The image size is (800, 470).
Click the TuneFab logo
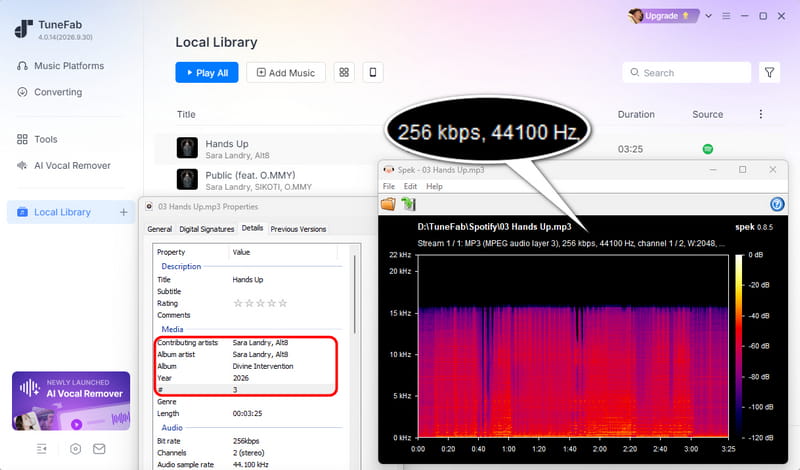[x=23, y=29]
